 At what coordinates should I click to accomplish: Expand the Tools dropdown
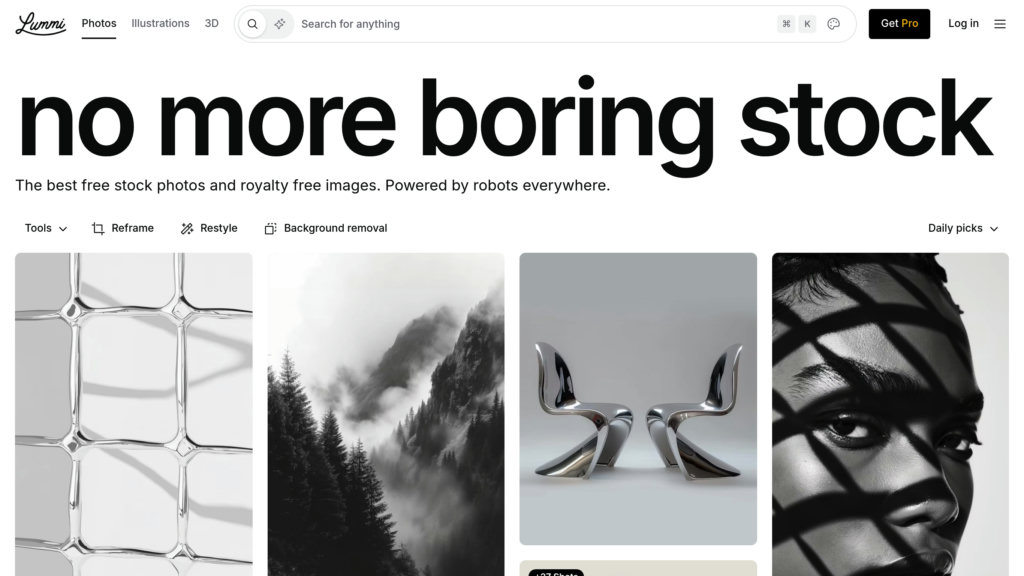point(46,228)
